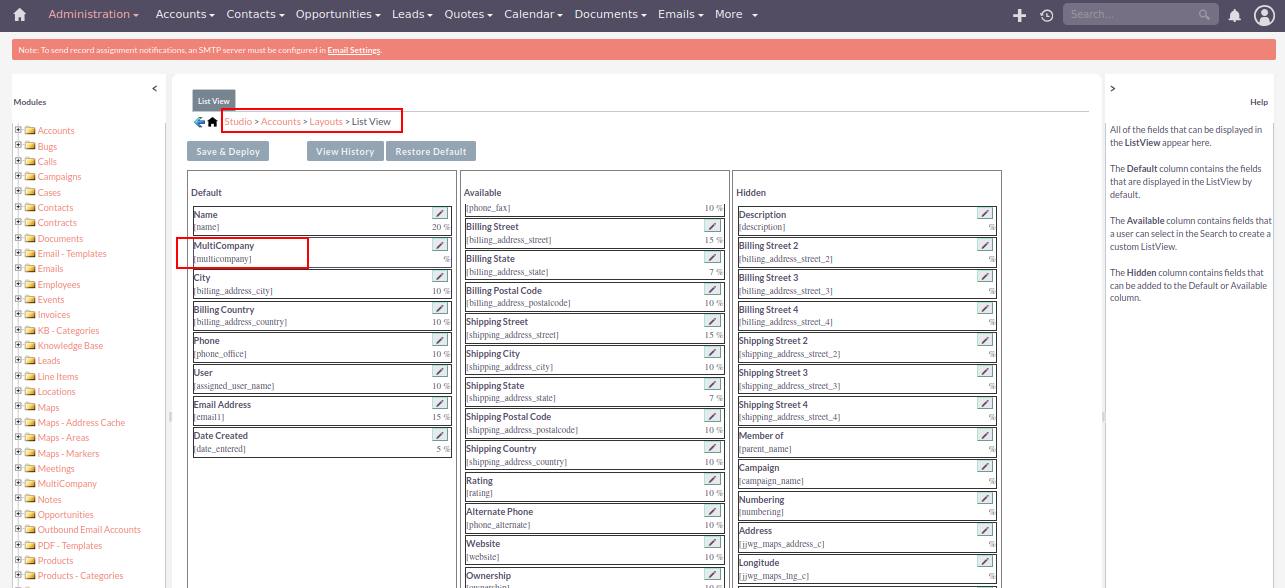Click the pencil icon for Description
The width and height of the screenshot is (1285, 588).
tap(985, 214)
